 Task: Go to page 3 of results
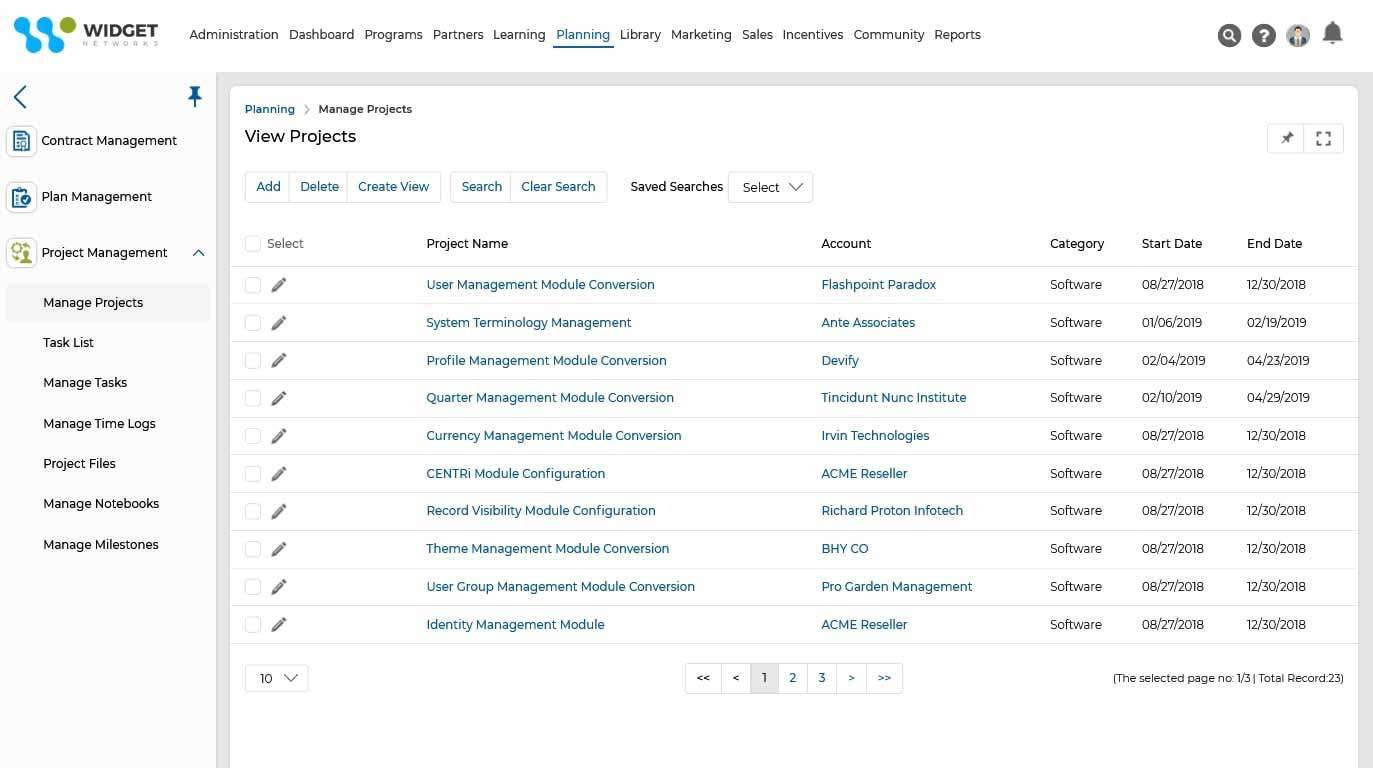(821, 678)
